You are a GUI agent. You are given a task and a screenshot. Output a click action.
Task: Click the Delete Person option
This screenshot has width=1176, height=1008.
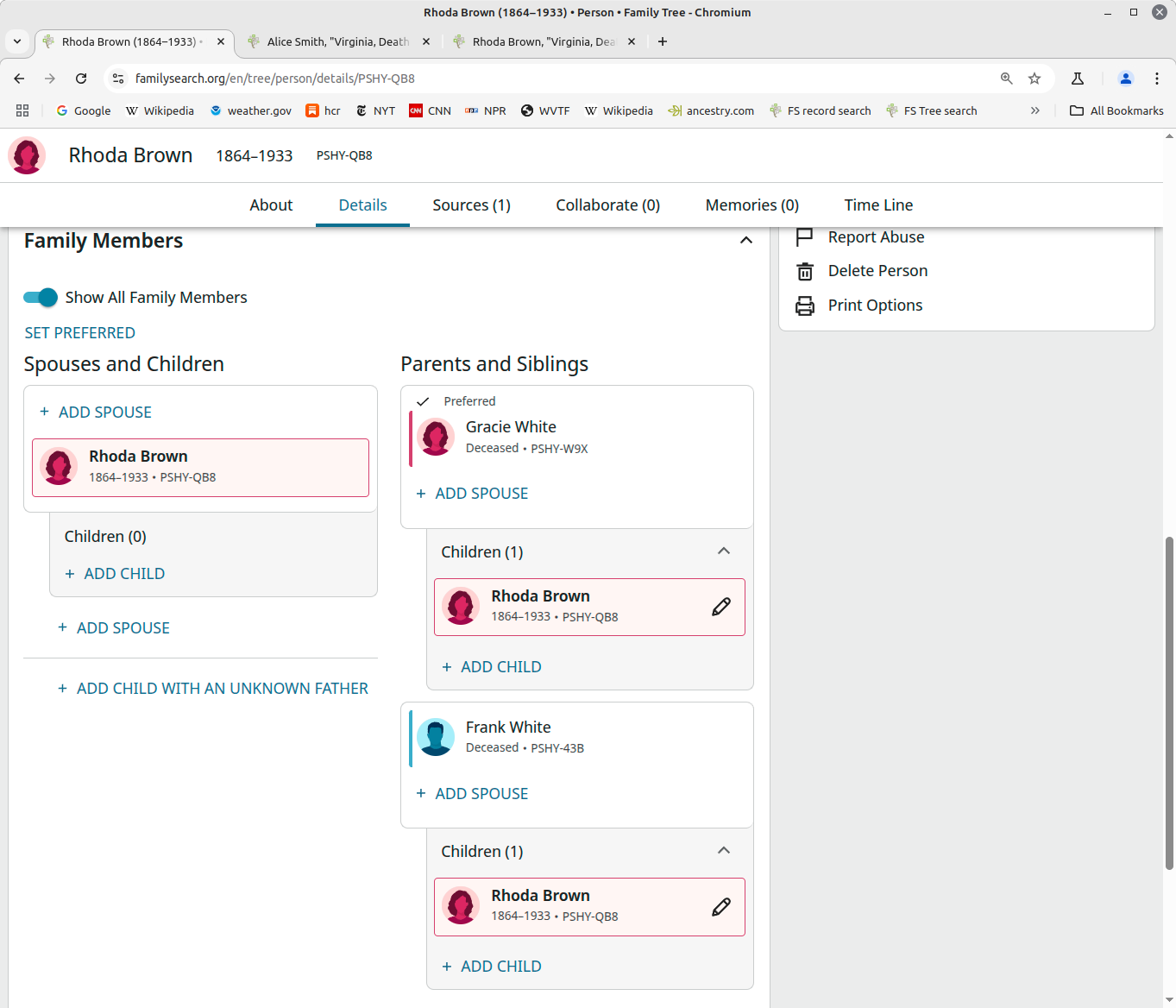coord(877,271)
